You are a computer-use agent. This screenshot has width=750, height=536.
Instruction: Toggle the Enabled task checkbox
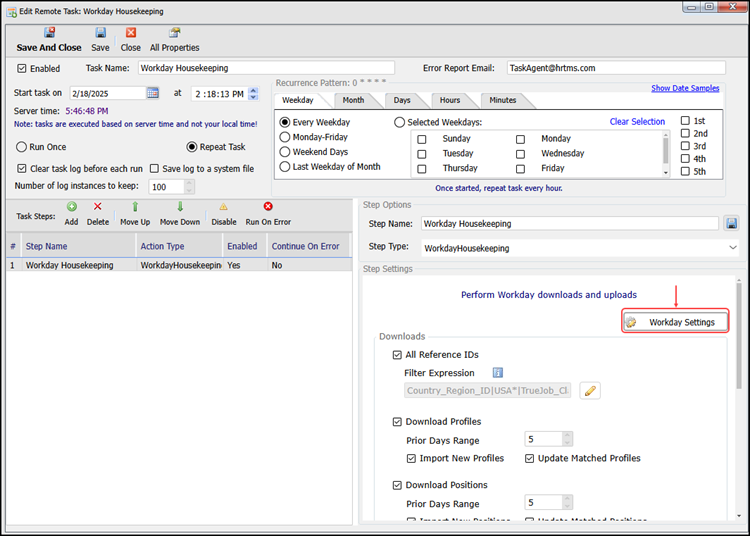coord(22,68)
